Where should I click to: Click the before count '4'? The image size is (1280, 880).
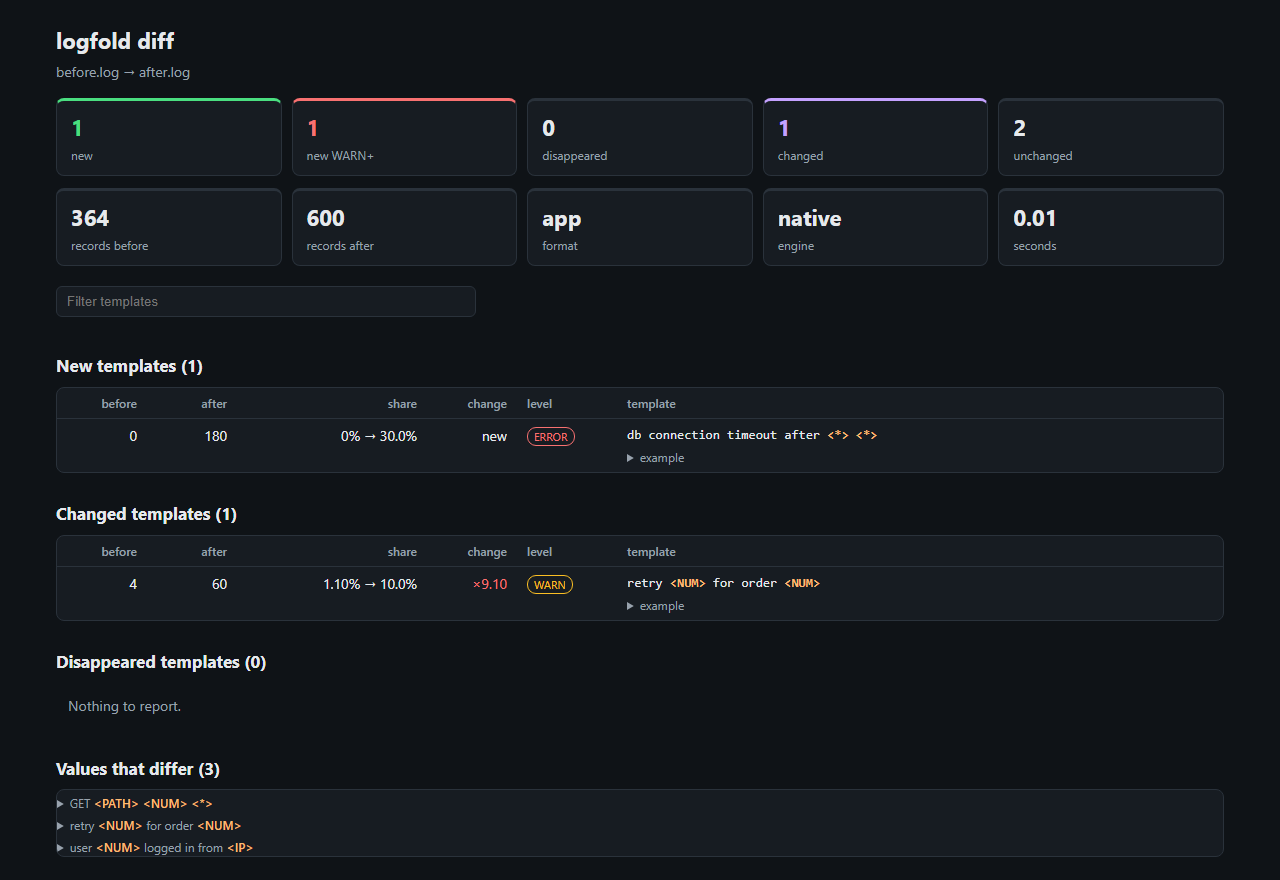click(133, 584)
